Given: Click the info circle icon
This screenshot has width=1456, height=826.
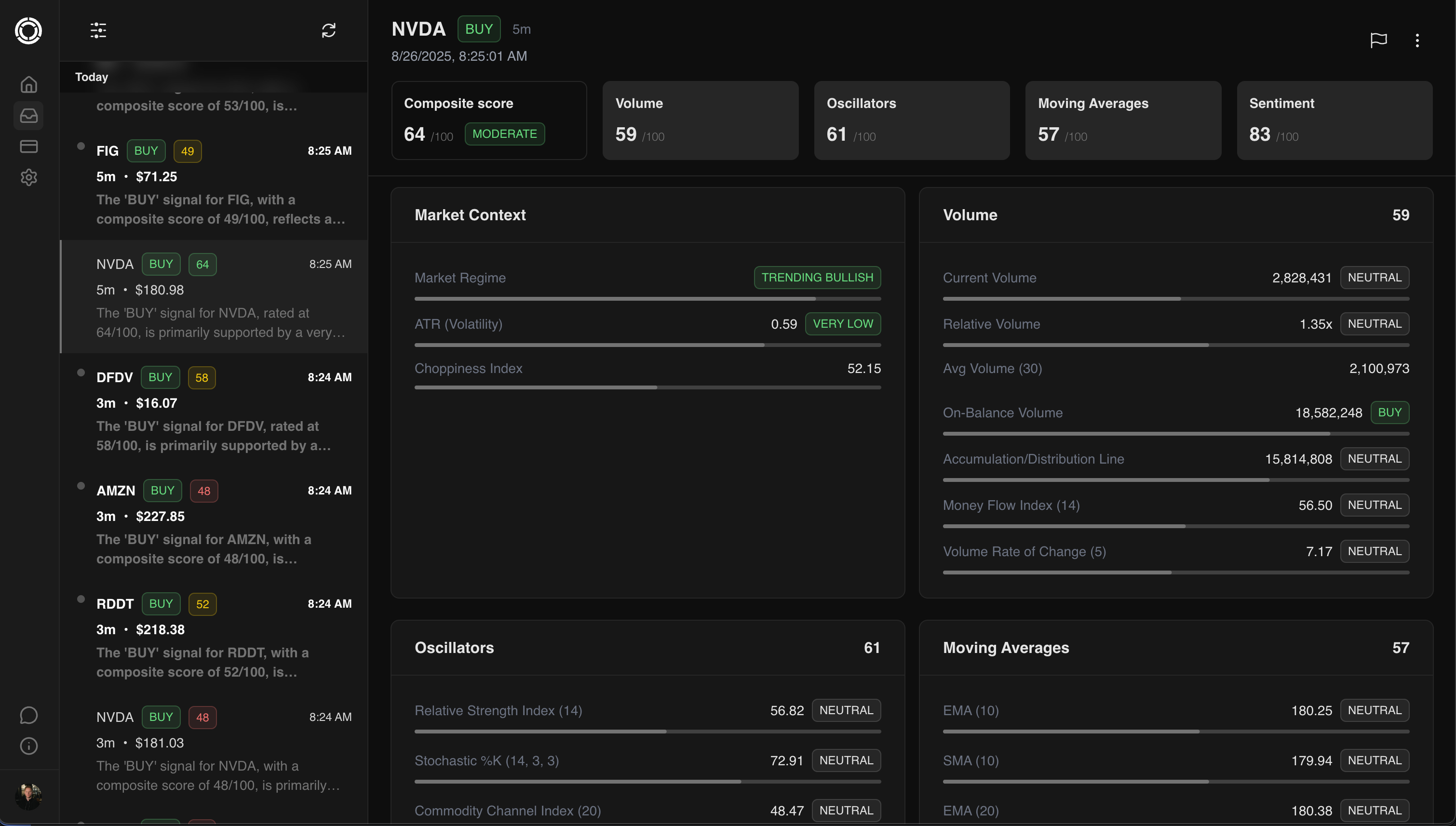Looking at the screenshot, I should (29, 746).
